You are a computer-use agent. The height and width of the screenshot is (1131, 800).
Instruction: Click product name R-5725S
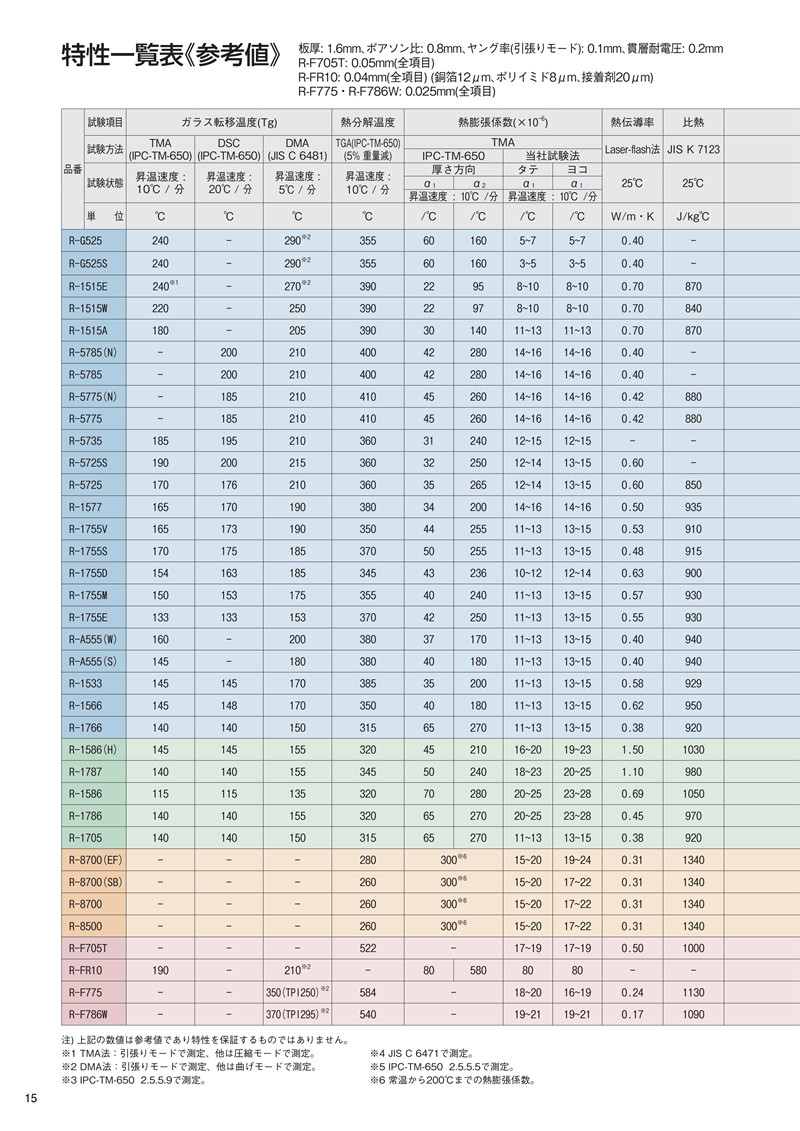coord(88,462)
